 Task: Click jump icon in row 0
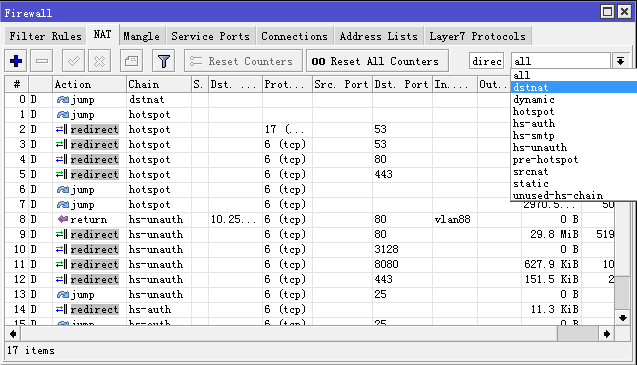(x=63, y=100)
